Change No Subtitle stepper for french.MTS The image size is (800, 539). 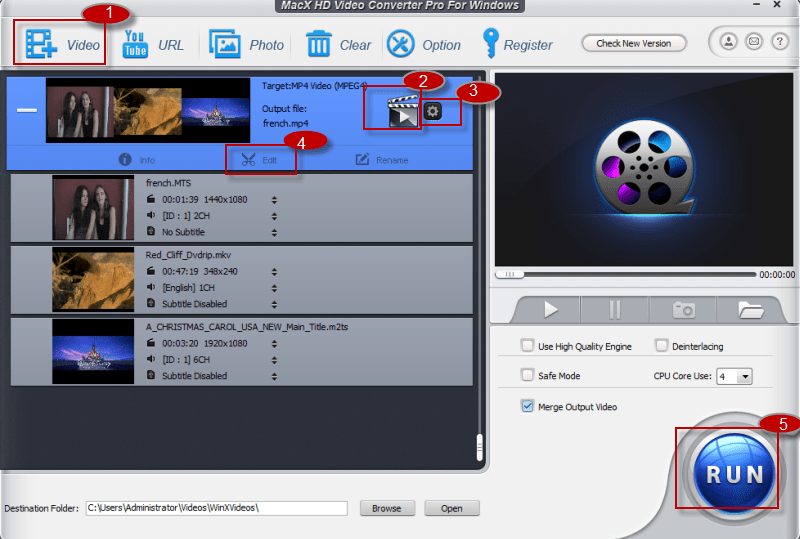(x=274, y=233)
